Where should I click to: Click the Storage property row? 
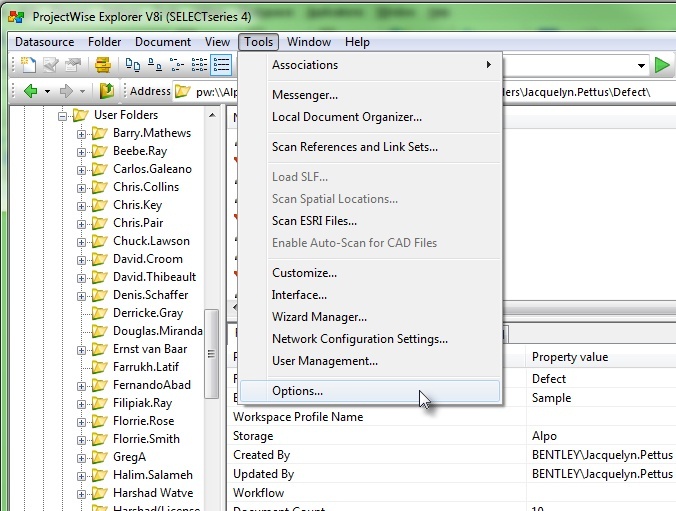click(x=451, y=436)
